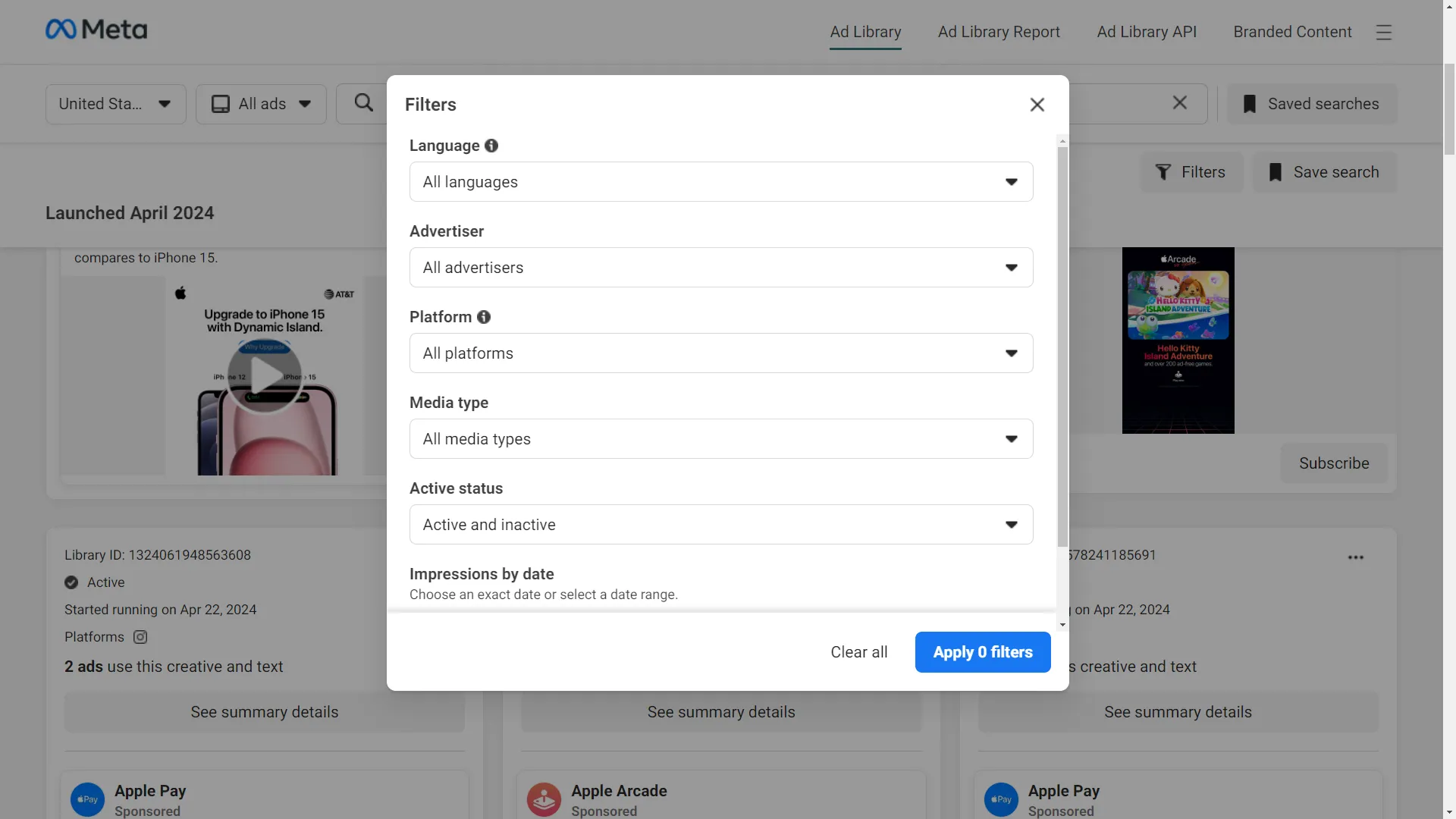Click Clear all in the Filters dialog
Screen dimensions: 1456x819
pyautogui.click(x=859, y=652)
